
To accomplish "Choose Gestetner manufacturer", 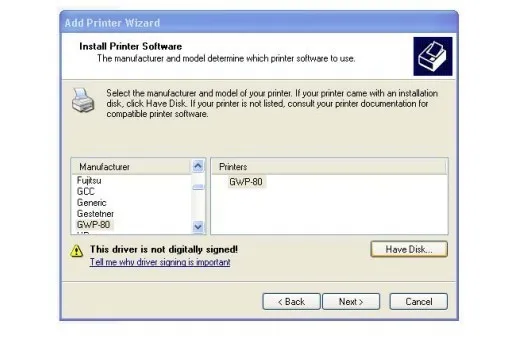I will coord(95,214).
